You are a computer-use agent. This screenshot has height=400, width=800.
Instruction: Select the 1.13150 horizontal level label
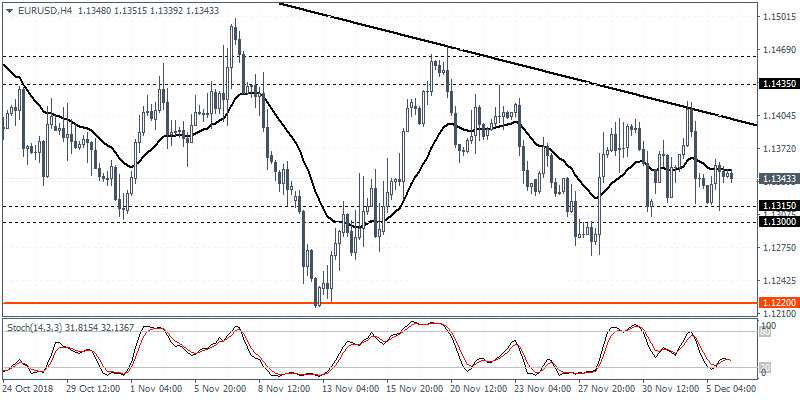[x=778, y=206]
